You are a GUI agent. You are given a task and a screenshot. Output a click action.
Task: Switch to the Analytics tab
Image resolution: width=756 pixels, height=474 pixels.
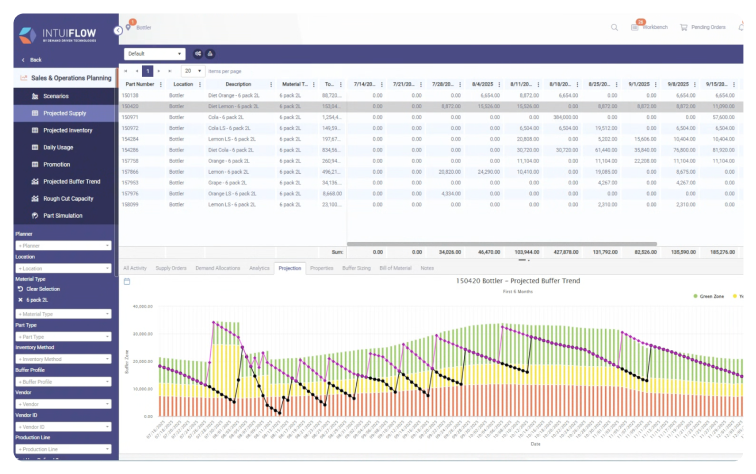tap(259, 268)
